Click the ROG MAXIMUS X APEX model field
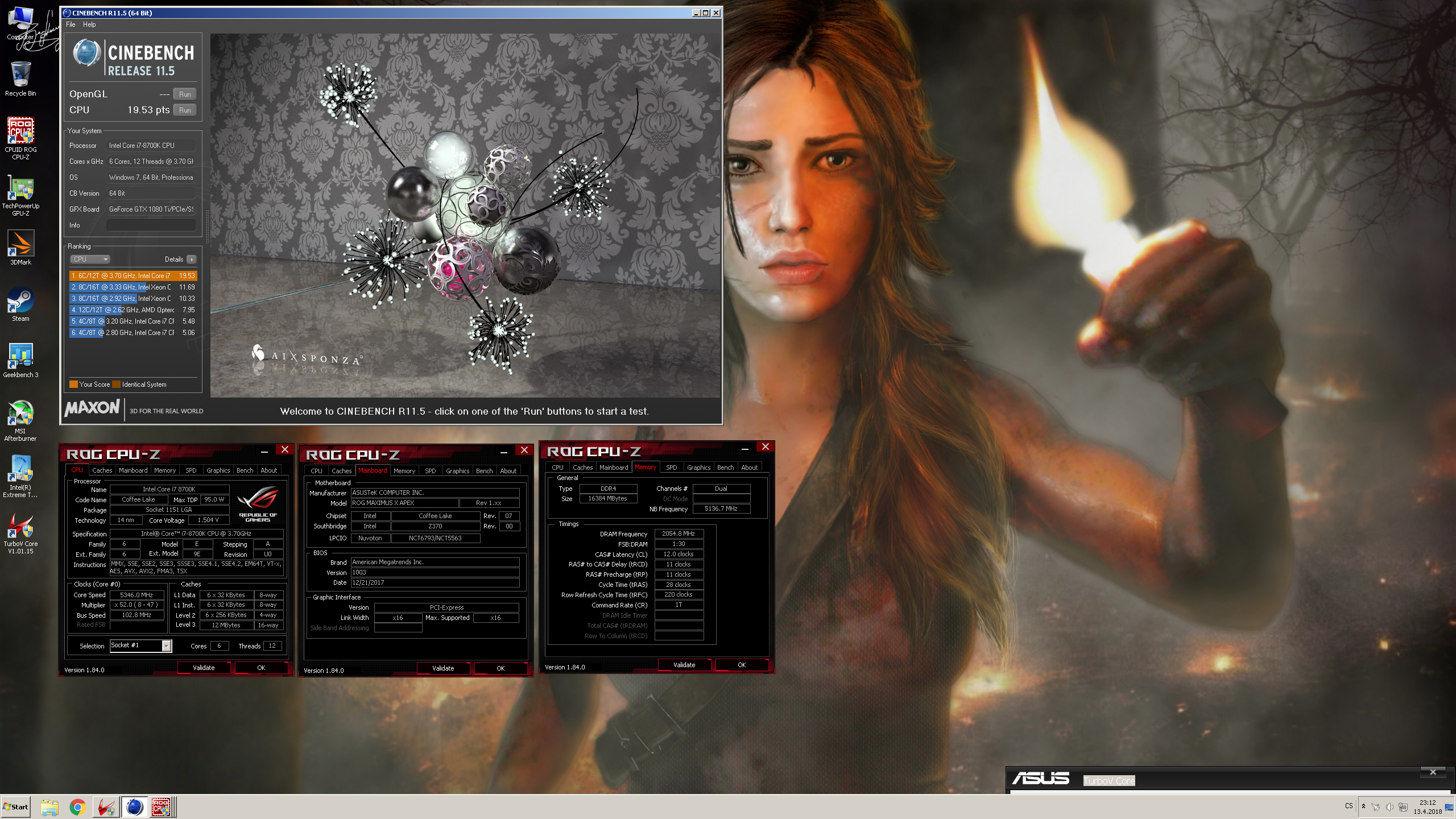 pyautogui.click(x=404, y=503)
